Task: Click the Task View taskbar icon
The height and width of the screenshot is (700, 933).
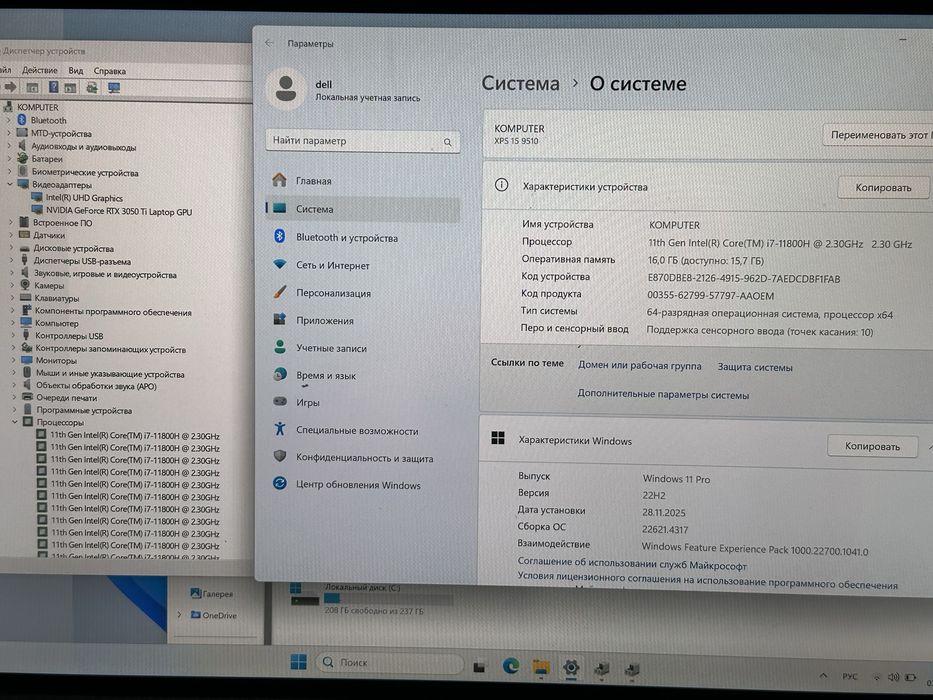Action: pyautogui.click(x=480, y=666)
